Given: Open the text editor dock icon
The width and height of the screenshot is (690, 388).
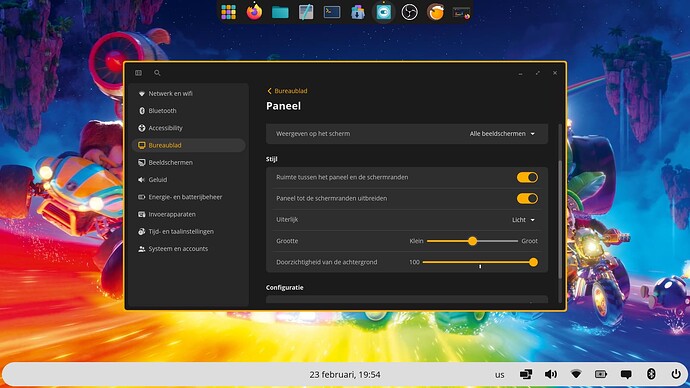Looking at the screenshot, I should click(306, 12).
